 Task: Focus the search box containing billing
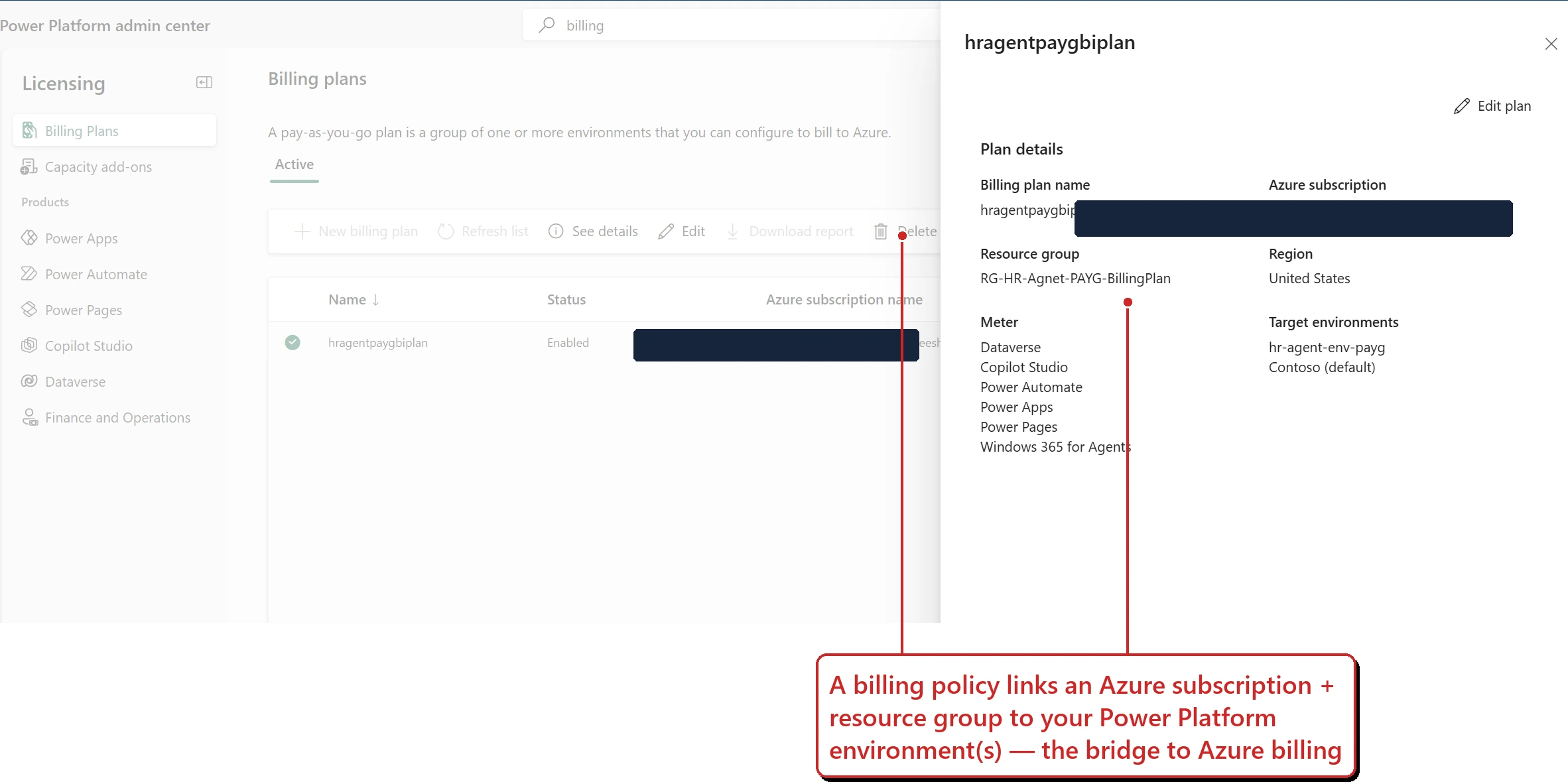tap(731, 25)
